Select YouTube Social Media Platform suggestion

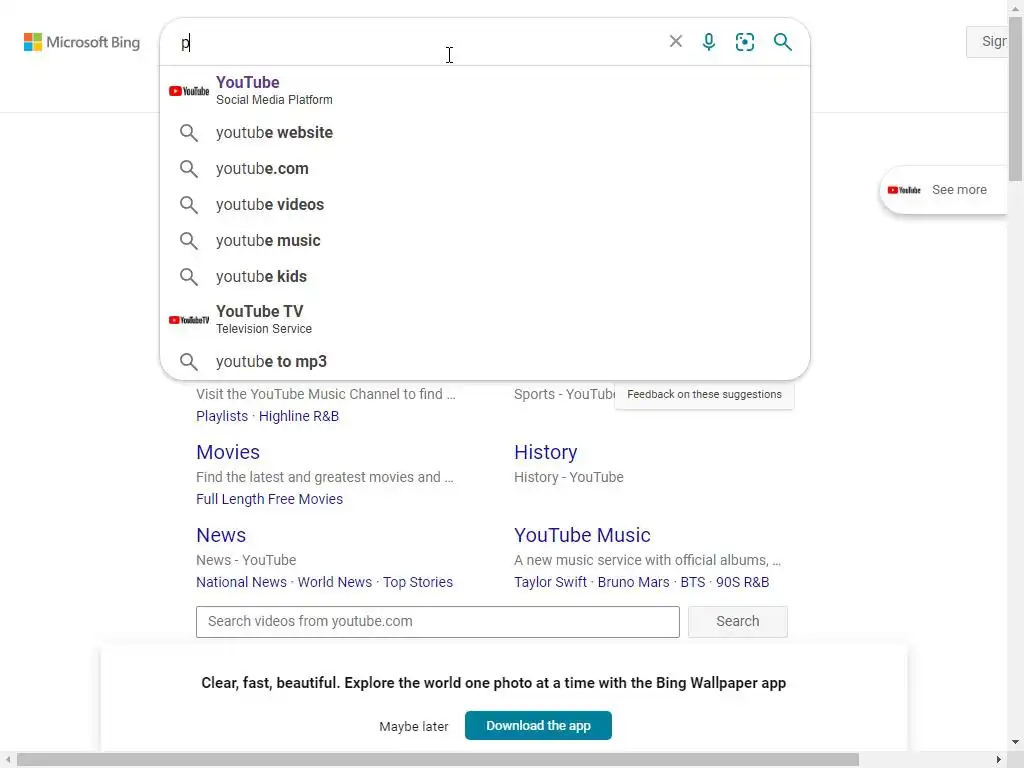[x=485, y=90]
